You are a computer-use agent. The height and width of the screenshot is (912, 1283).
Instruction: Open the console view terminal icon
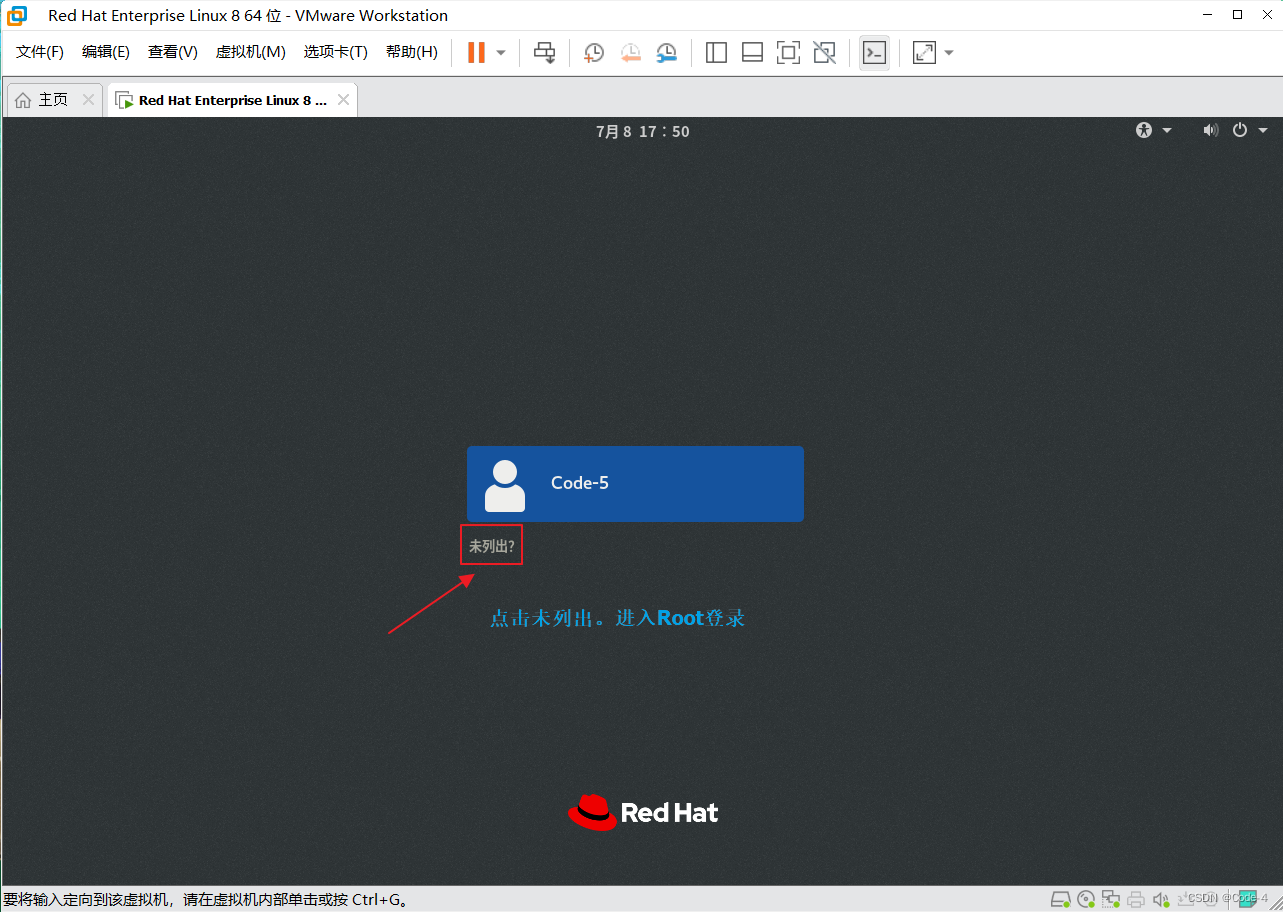click(874, 52)
